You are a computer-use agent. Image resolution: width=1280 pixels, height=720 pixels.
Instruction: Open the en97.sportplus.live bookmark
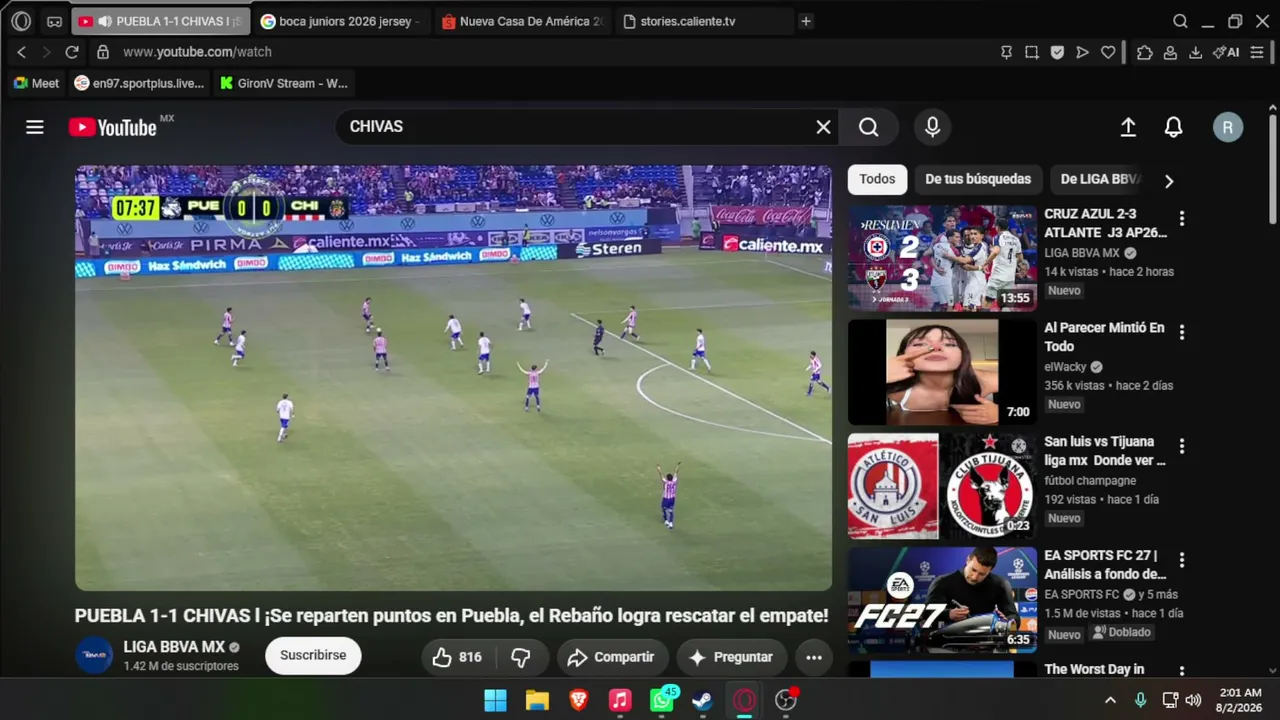[x=139, y=83]
